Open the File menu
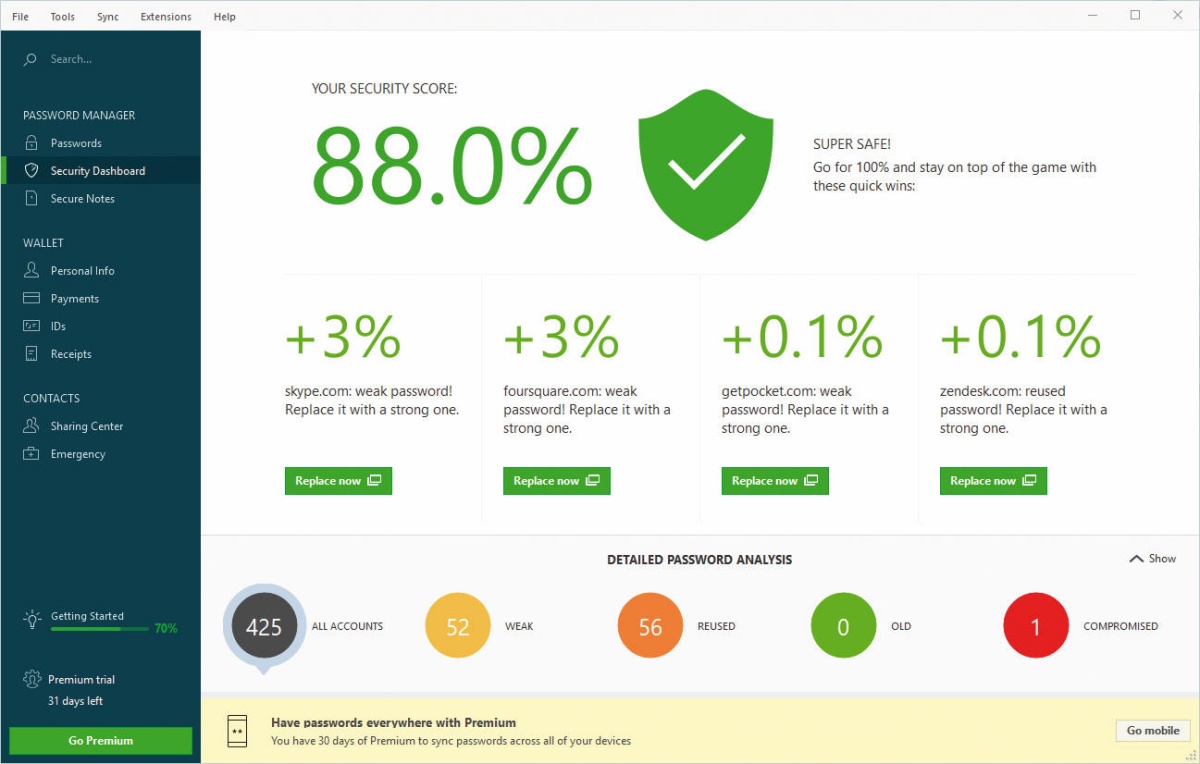The height and width of the screenshot is (764, 1200). tap(20, 17)
